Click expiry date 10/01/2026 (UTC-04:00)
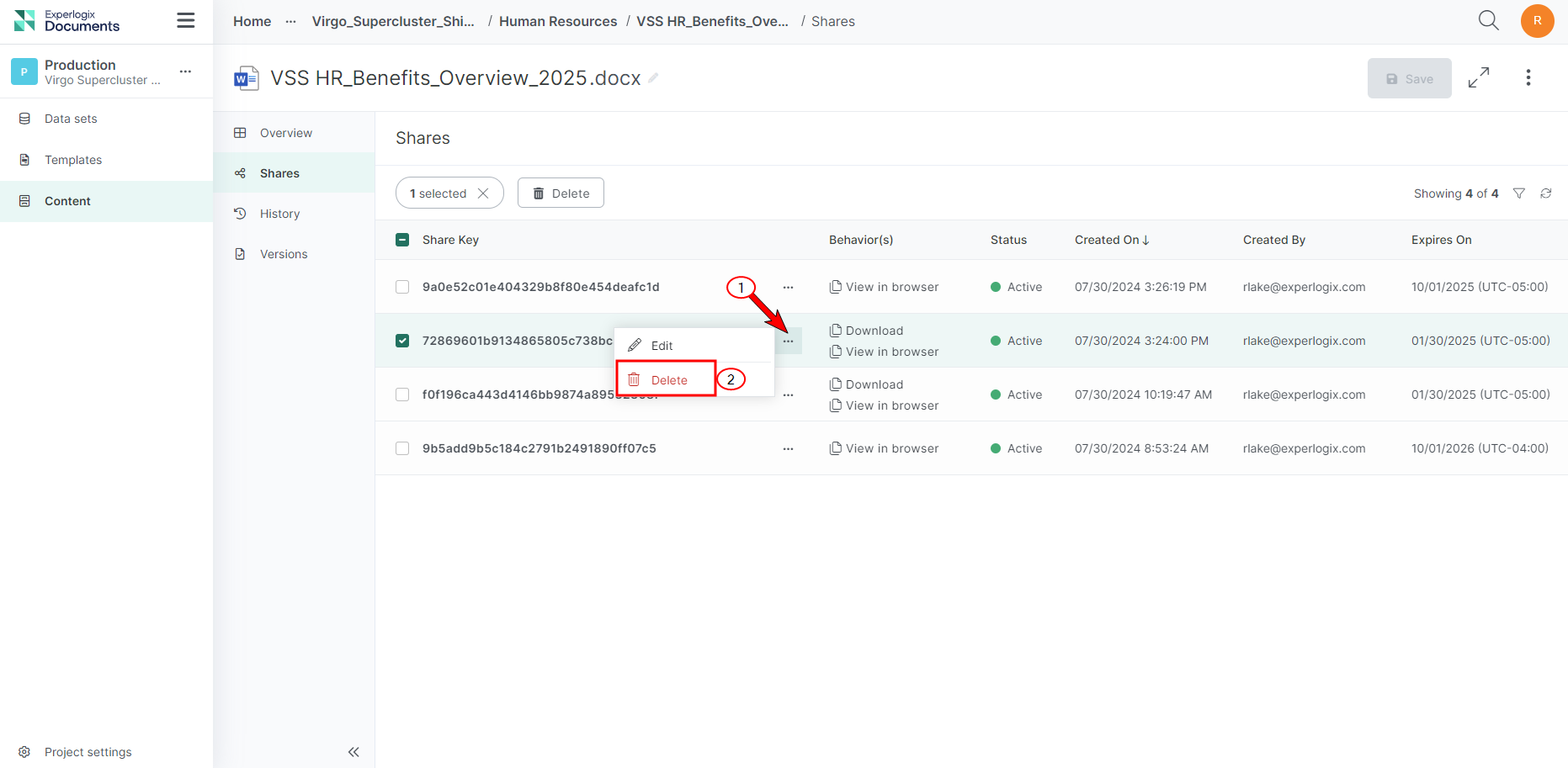The width and height of the screenshot is (1568, 768). click(1480, 448)
